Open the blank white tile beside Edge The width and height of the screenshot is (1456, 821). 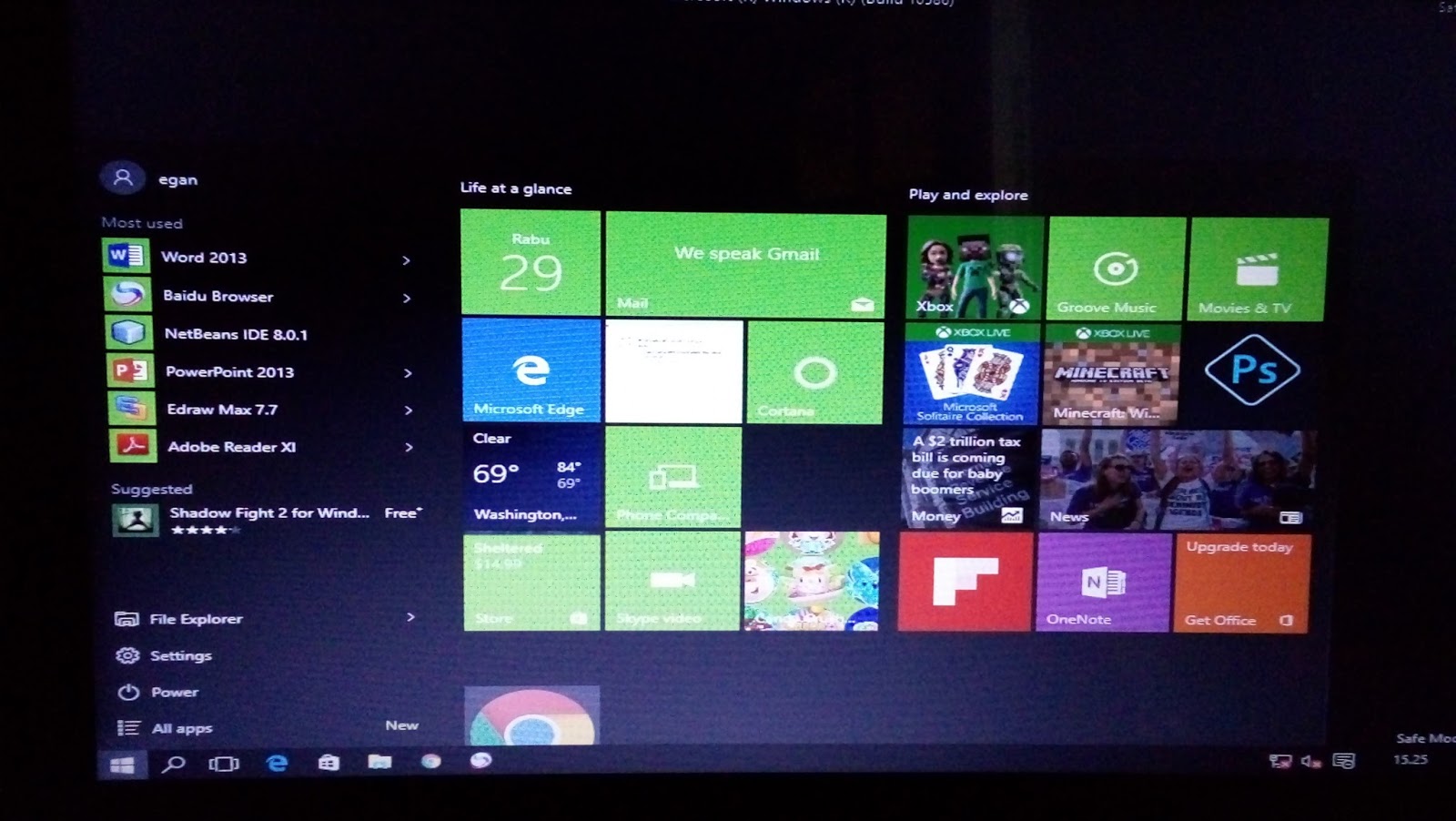click(674, 371)
